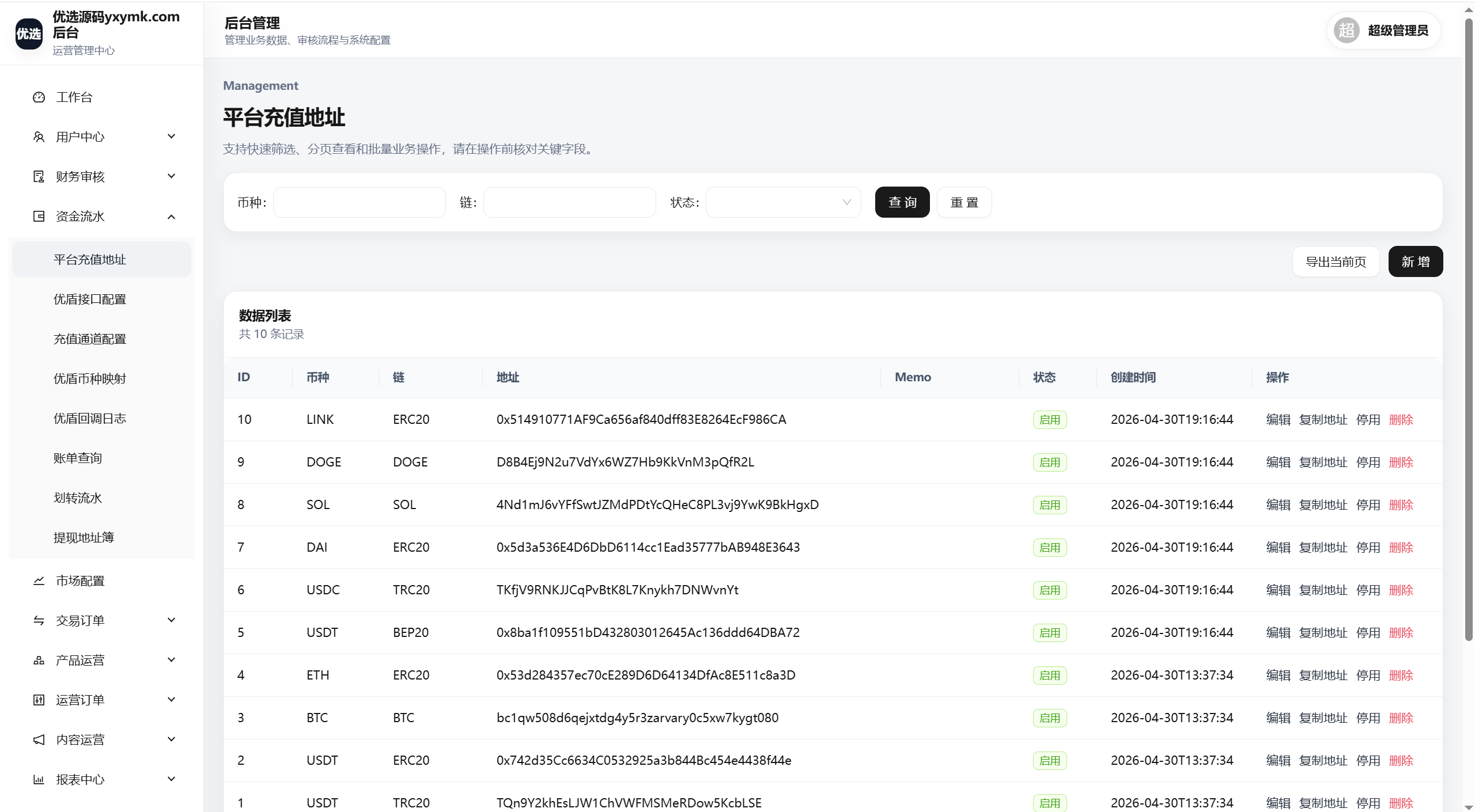
Task: Click the 超级管理员 user name
Action: (x=1398, y=31)
